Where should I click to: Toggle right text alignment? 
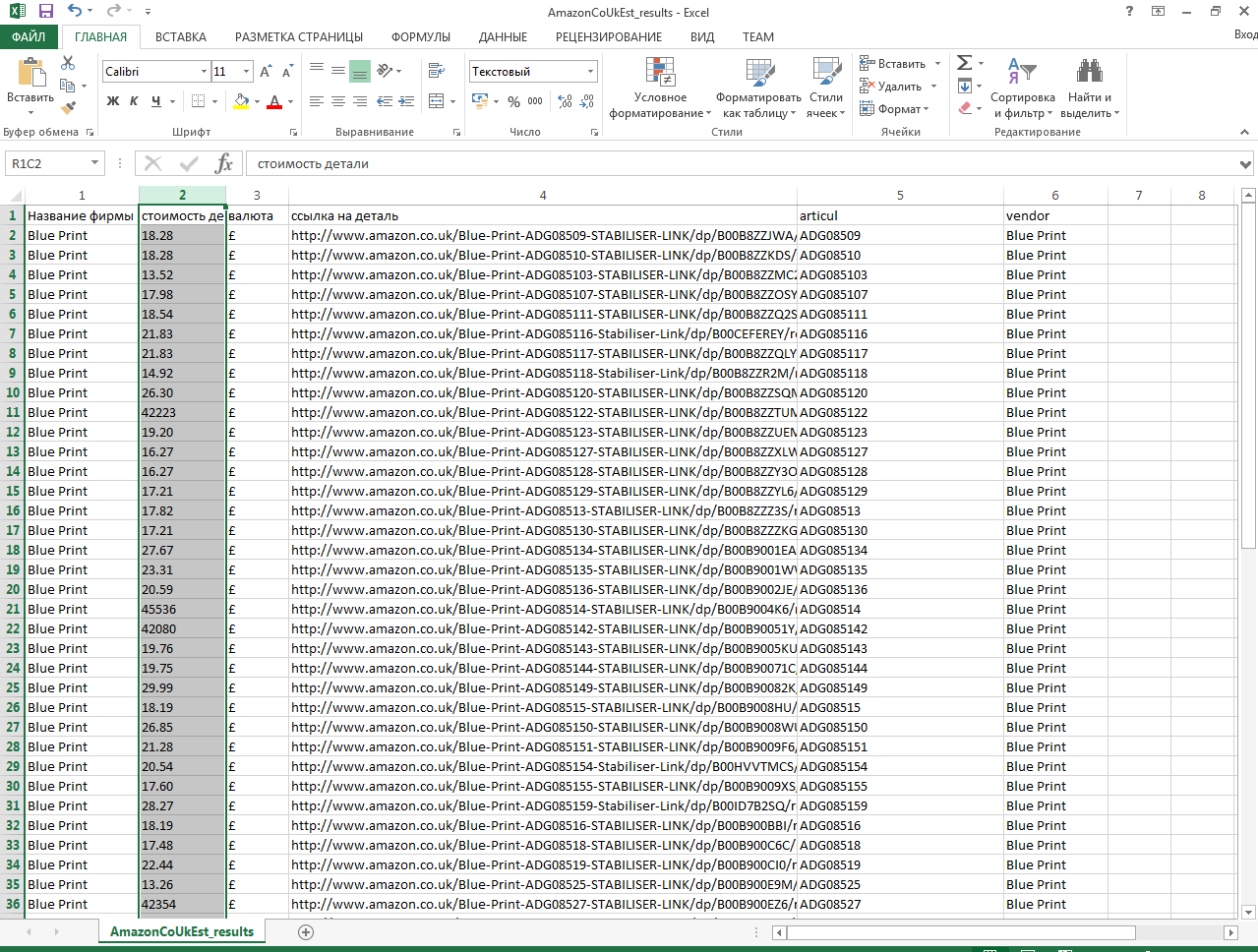pyautogui.click(x=360, y=101)
